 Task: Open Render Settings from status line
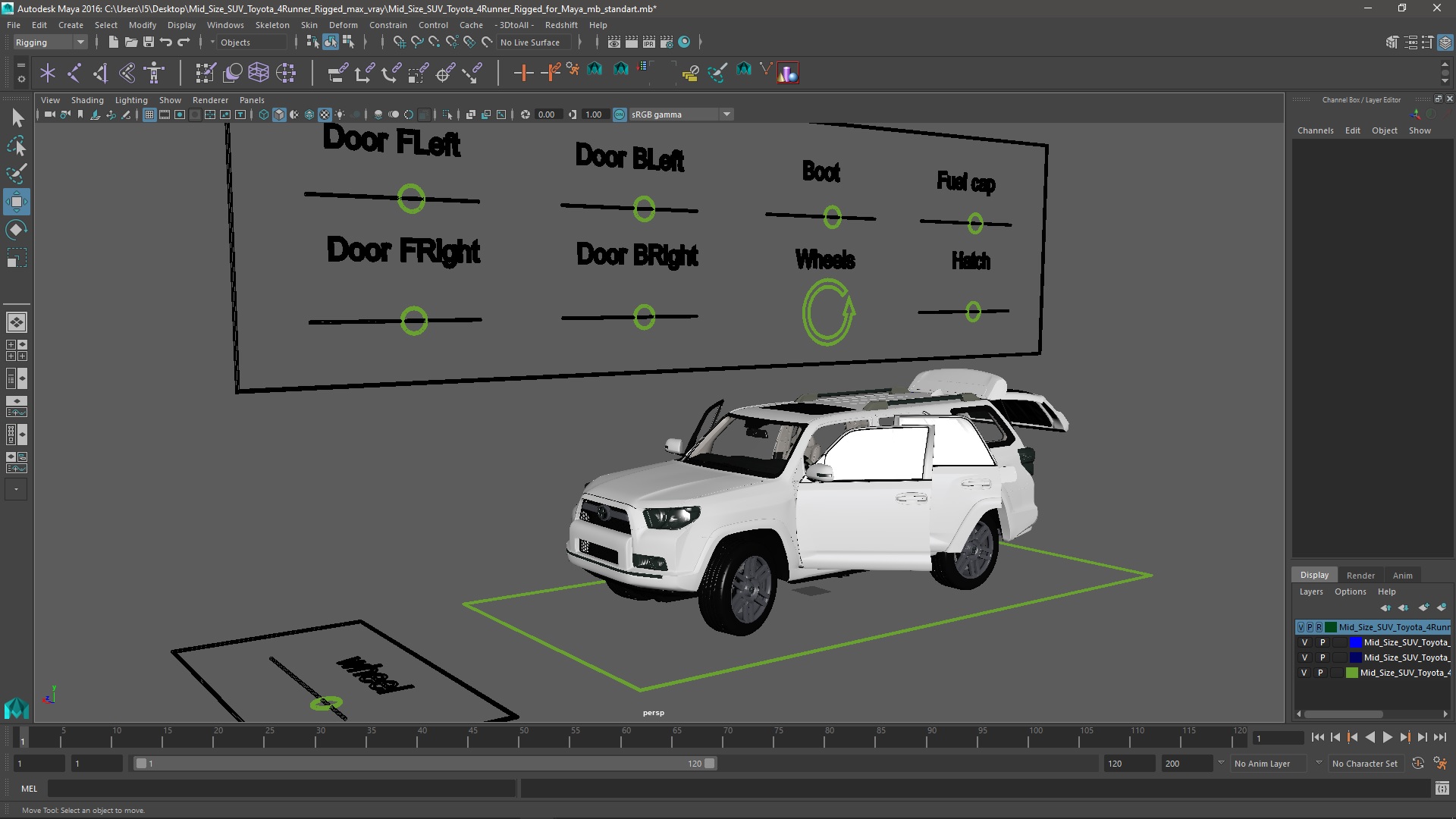coord(667,42)
